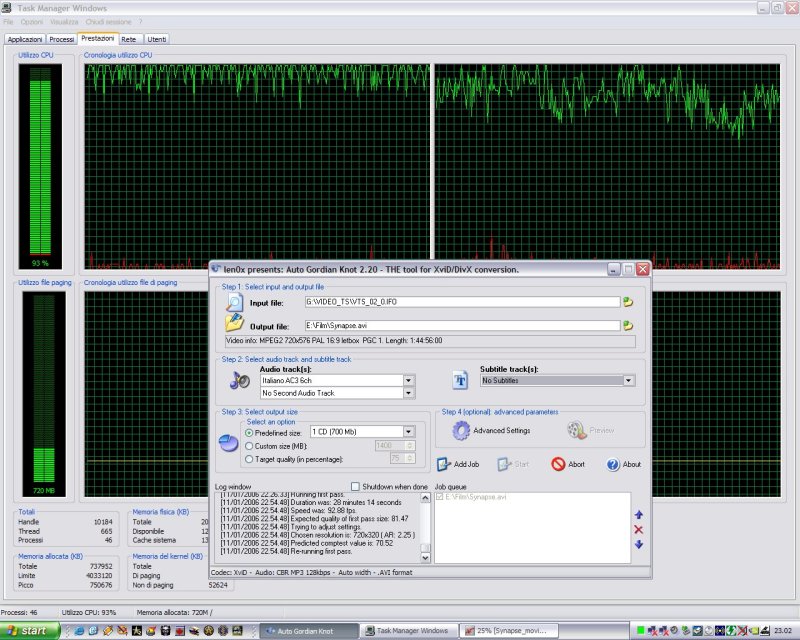Remove selected job with red X
This screenshot has width=800, height=640.
point(639,530)
